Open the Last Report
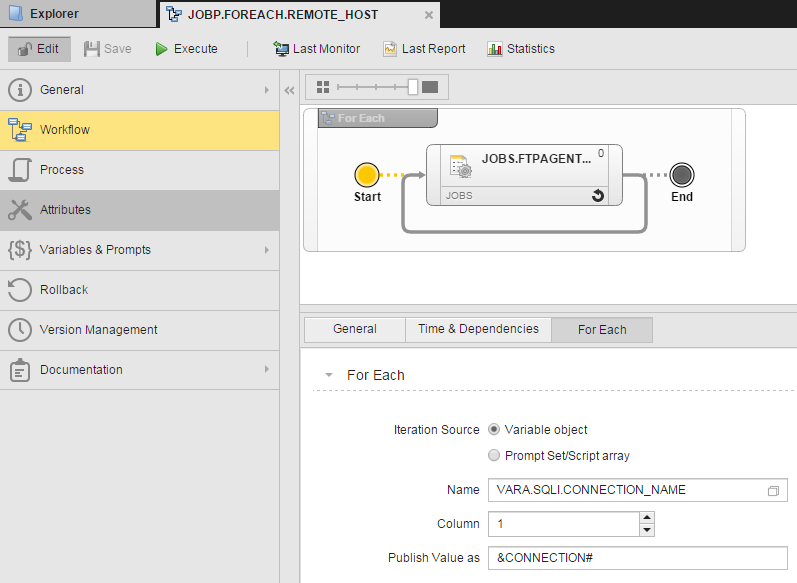 point(424,49)
